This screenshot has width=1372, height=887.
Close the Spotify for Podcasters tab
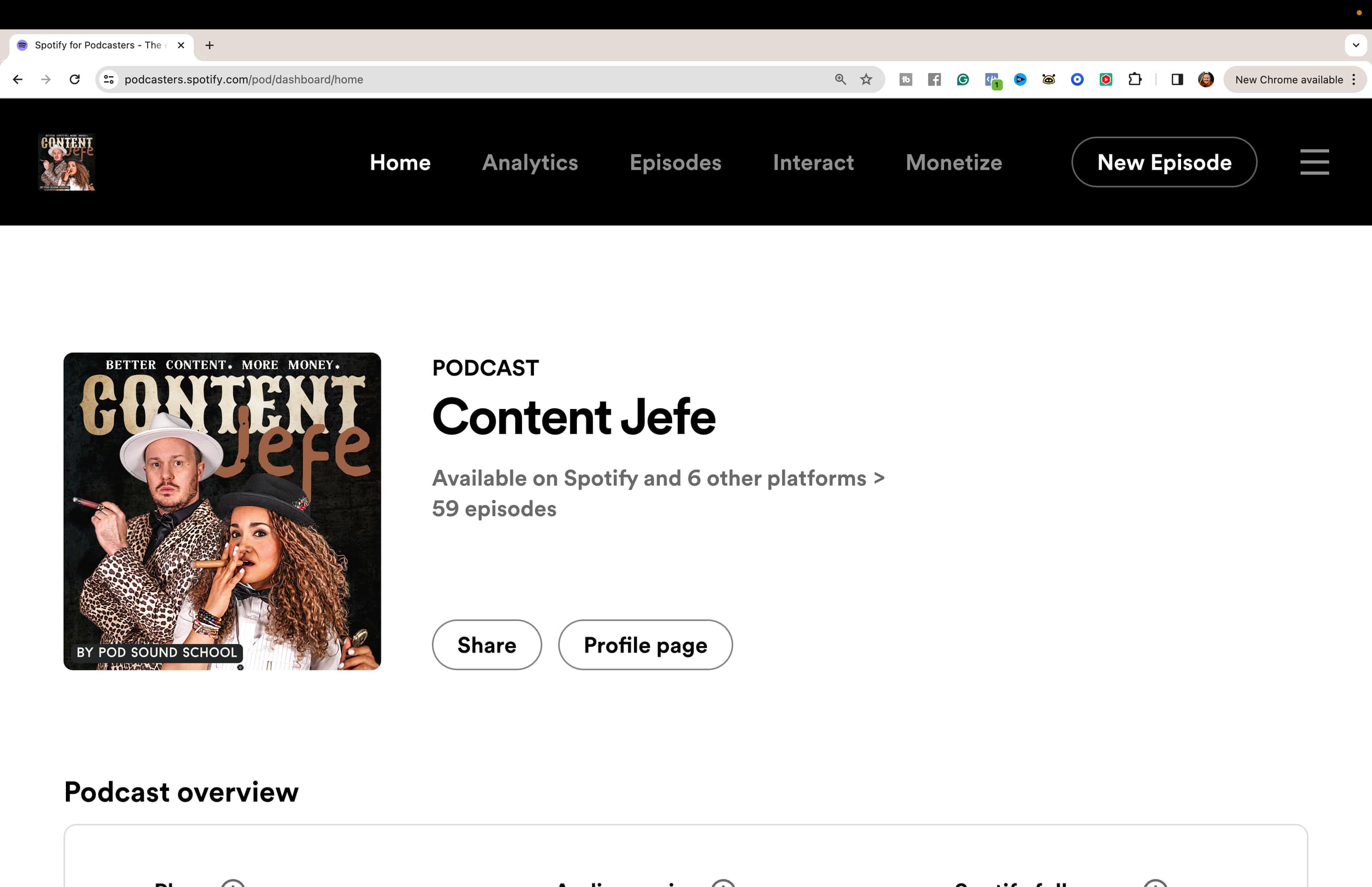181,45
